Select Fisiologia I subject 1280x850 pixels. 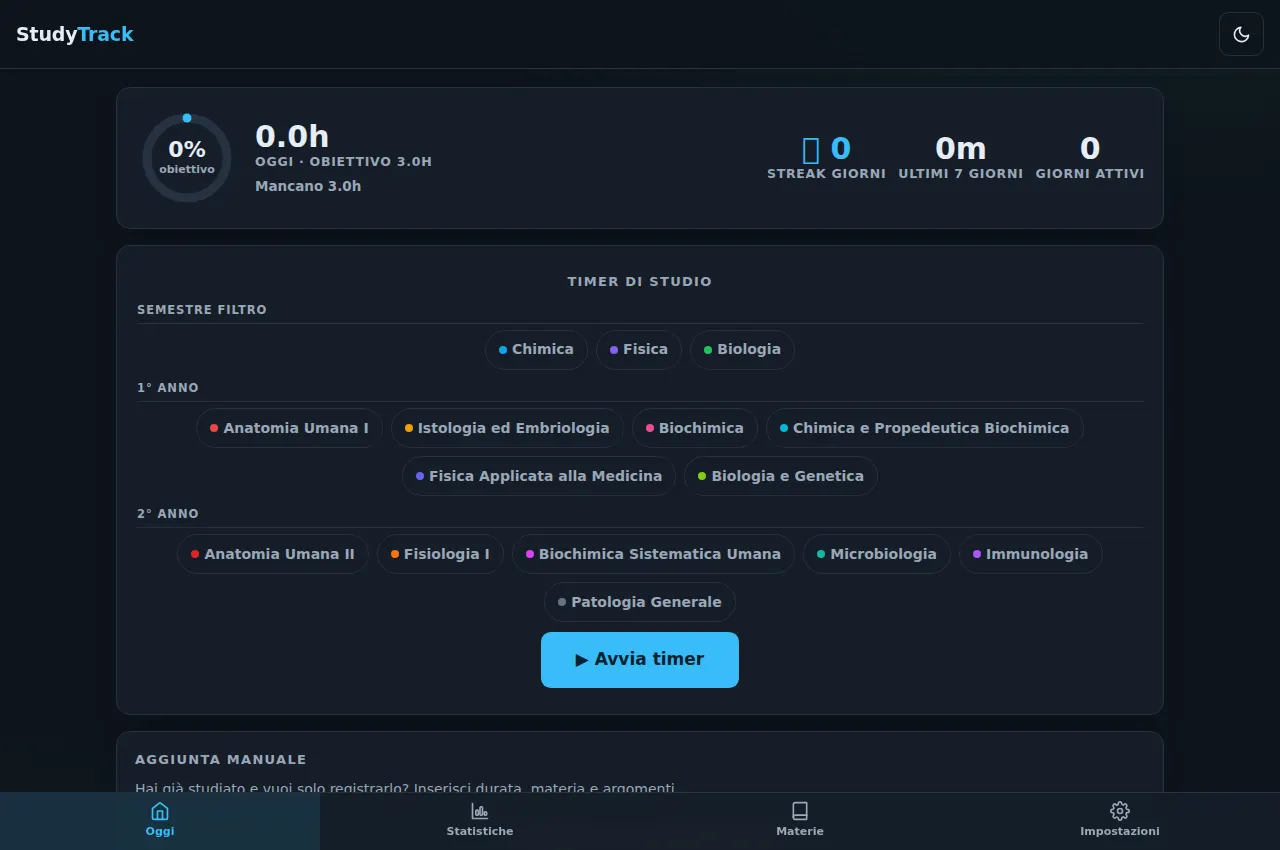(x=440, y=554)
